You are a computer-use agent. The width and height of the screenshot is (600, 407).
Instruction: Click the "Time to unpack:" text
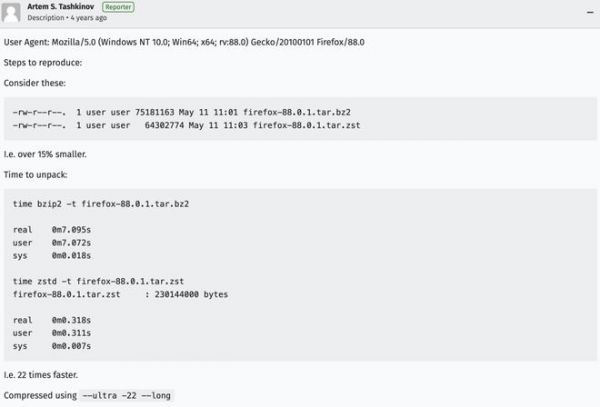pos(35,175)
